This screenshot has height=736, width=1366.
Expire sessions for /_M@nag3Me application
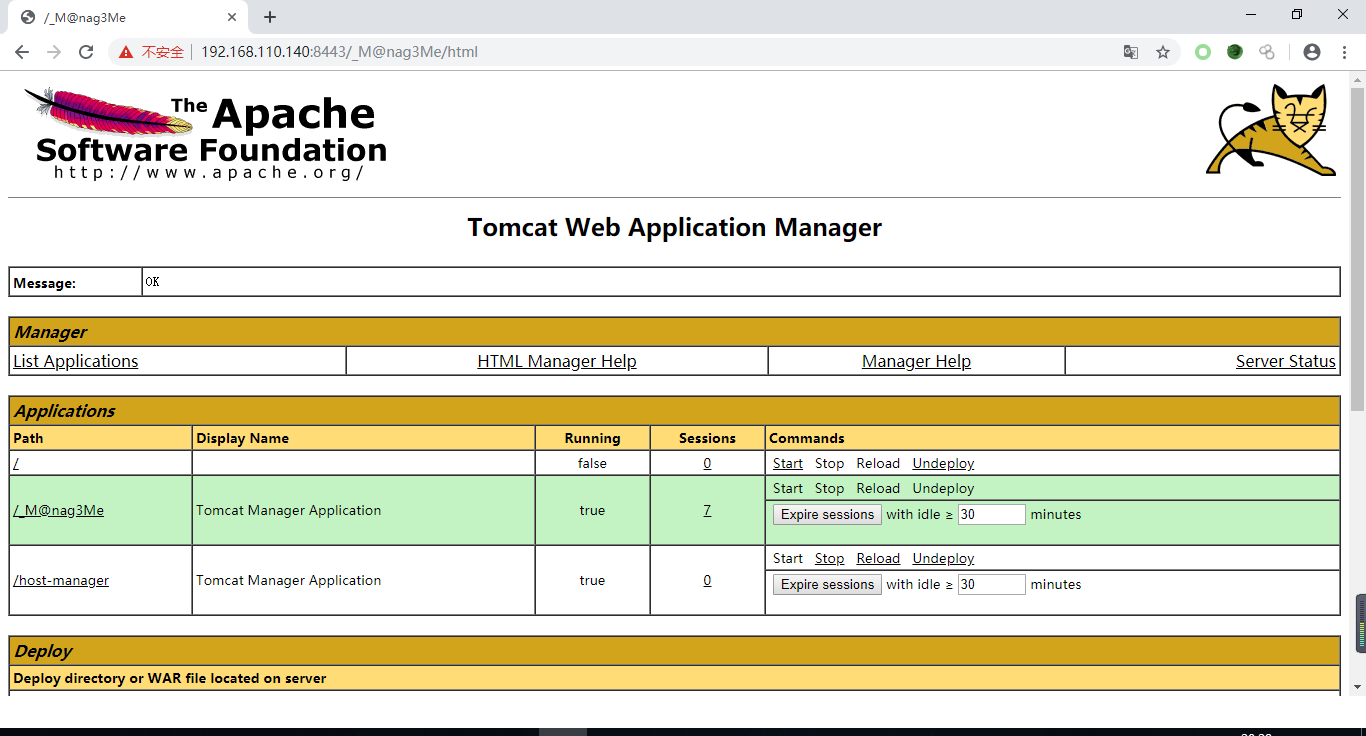tap(827, 515)
